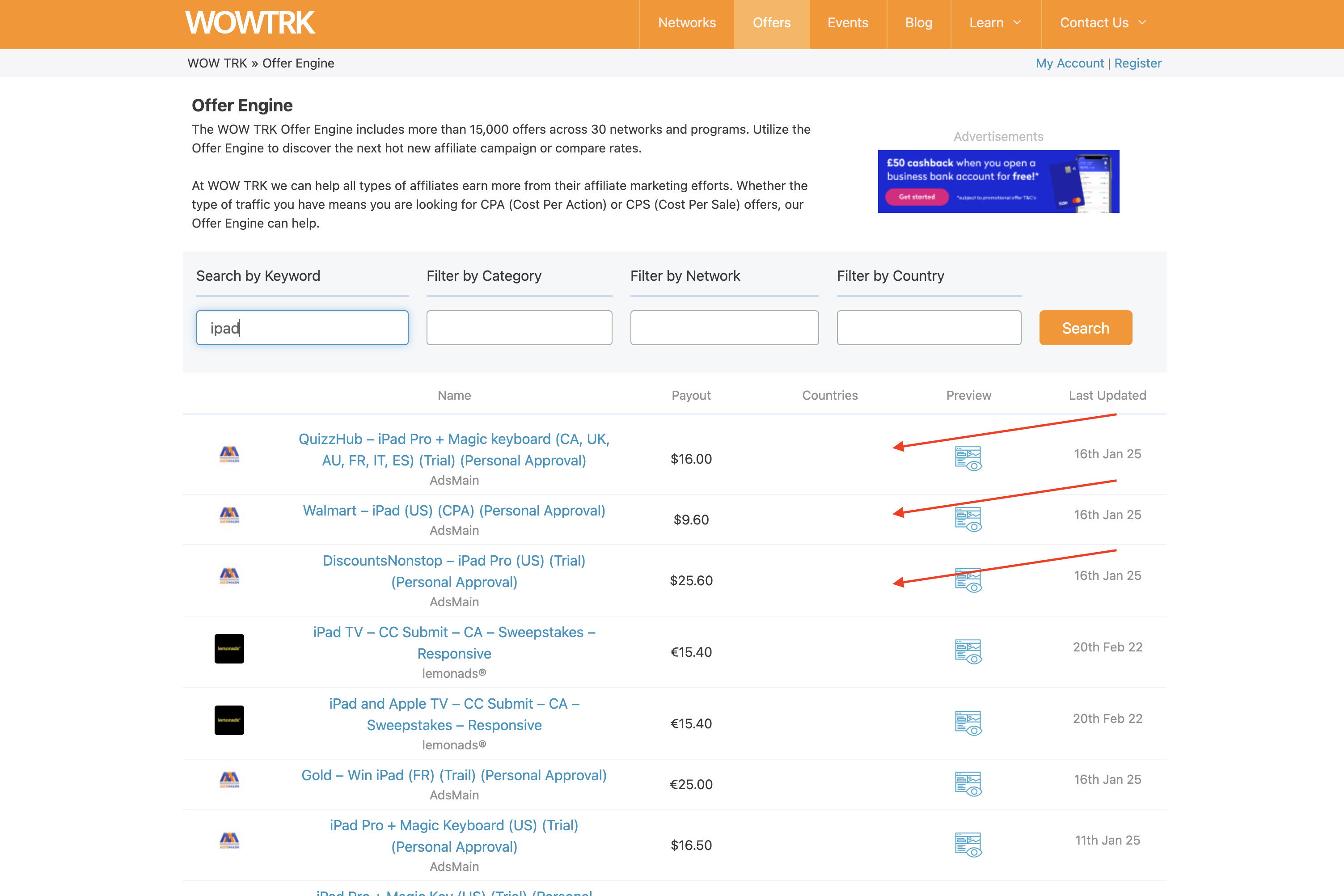
Task: Click the Search by Keyword input containing ipad
Action: point(302,328)
